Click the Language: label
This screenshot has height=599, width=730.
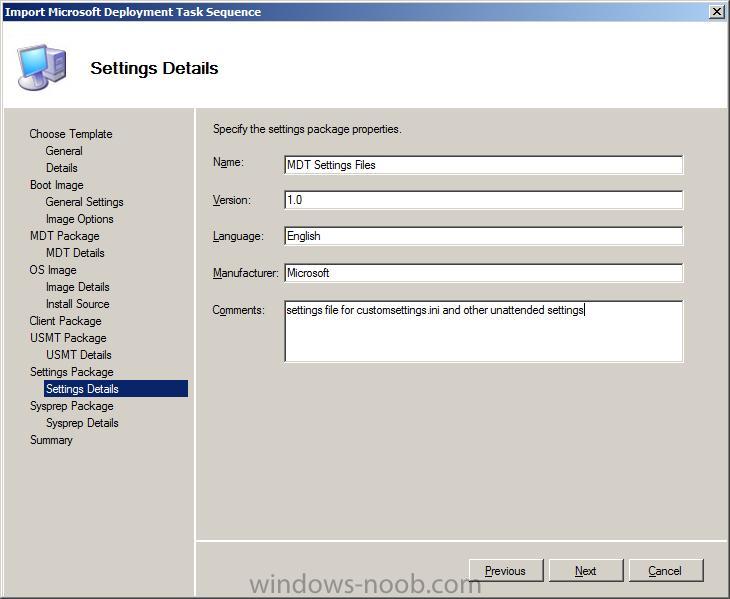click(x=238, y=236)
